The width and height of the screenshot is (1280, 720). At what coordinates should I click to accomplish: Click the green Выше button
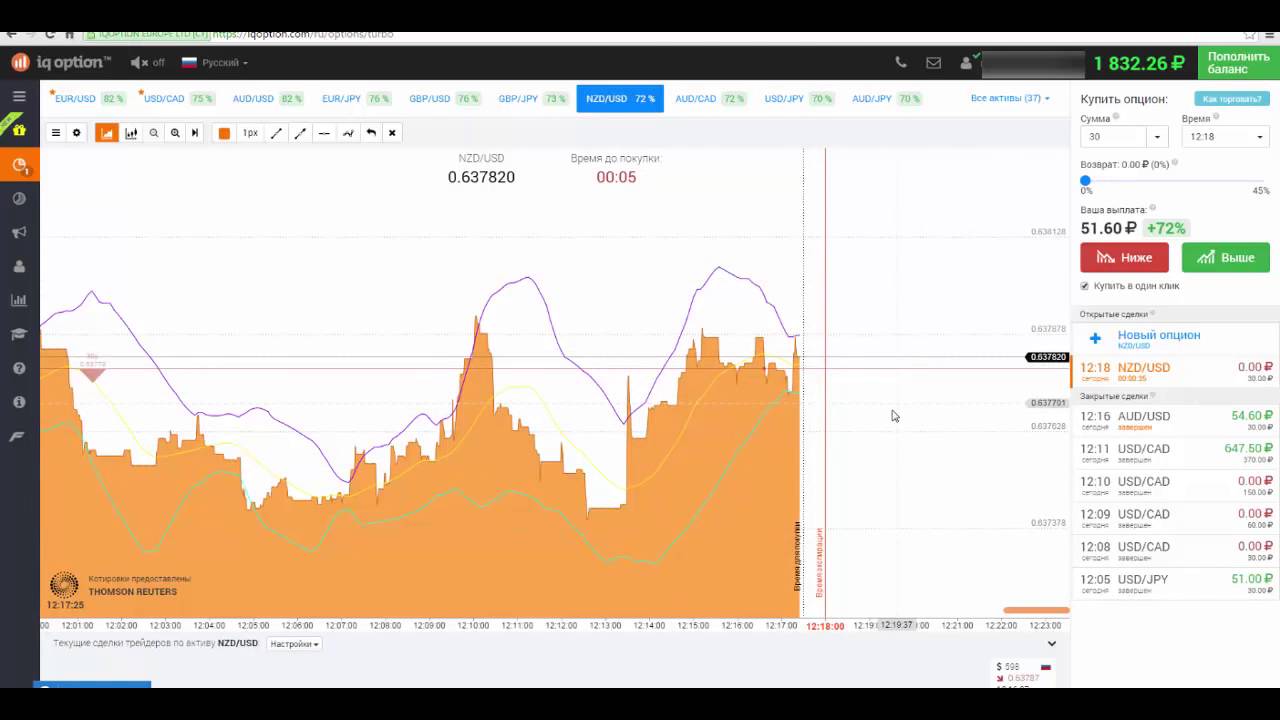coord(1225,257)
